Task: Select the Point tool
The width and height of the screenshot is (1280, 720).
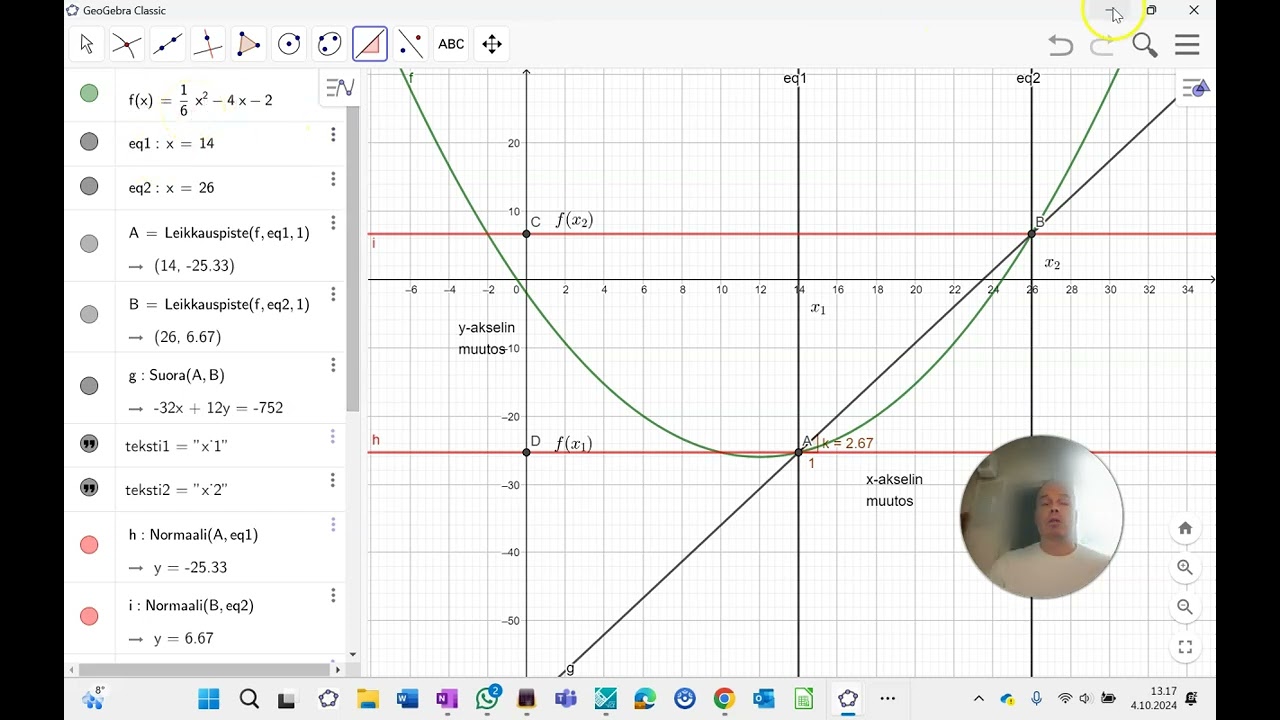Action: [x=127, y=44]
